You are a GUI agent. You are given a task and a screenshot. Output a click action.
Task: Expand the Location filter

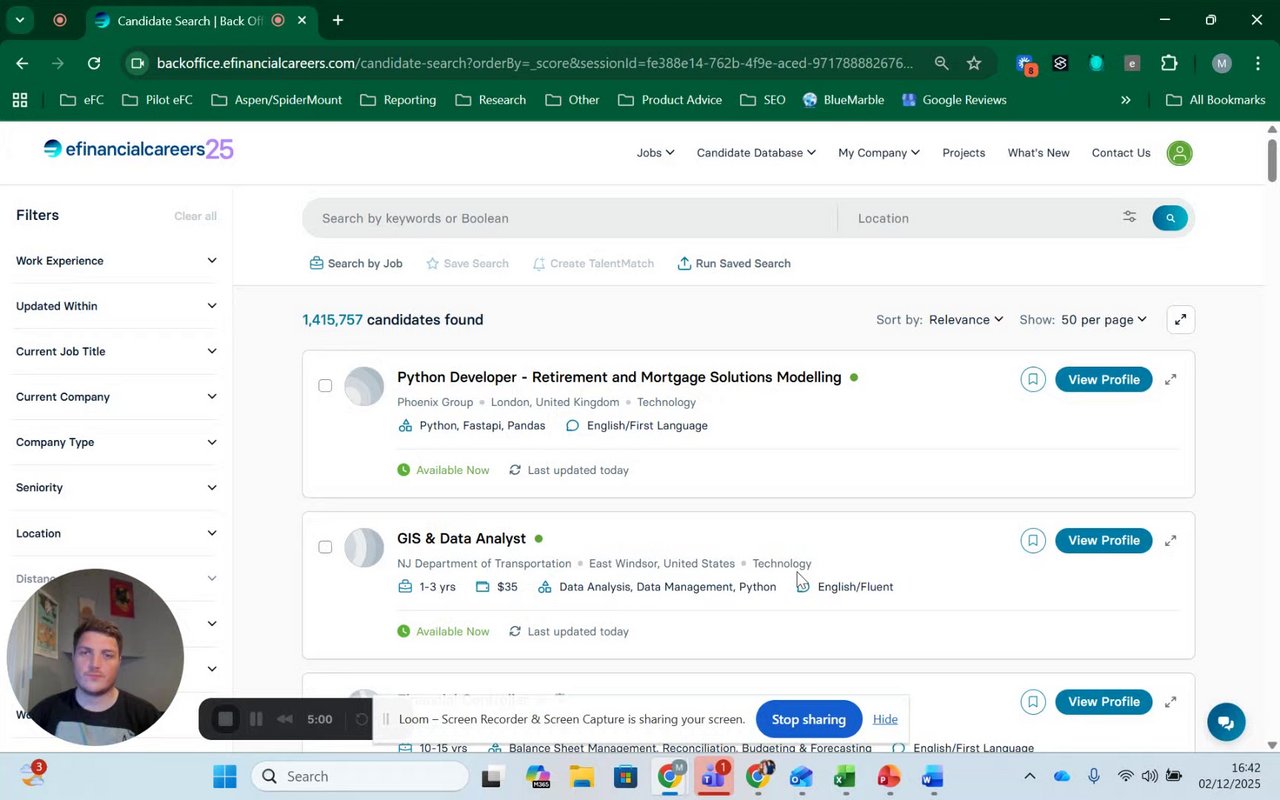pyautogui.click(x=116, y=533)
